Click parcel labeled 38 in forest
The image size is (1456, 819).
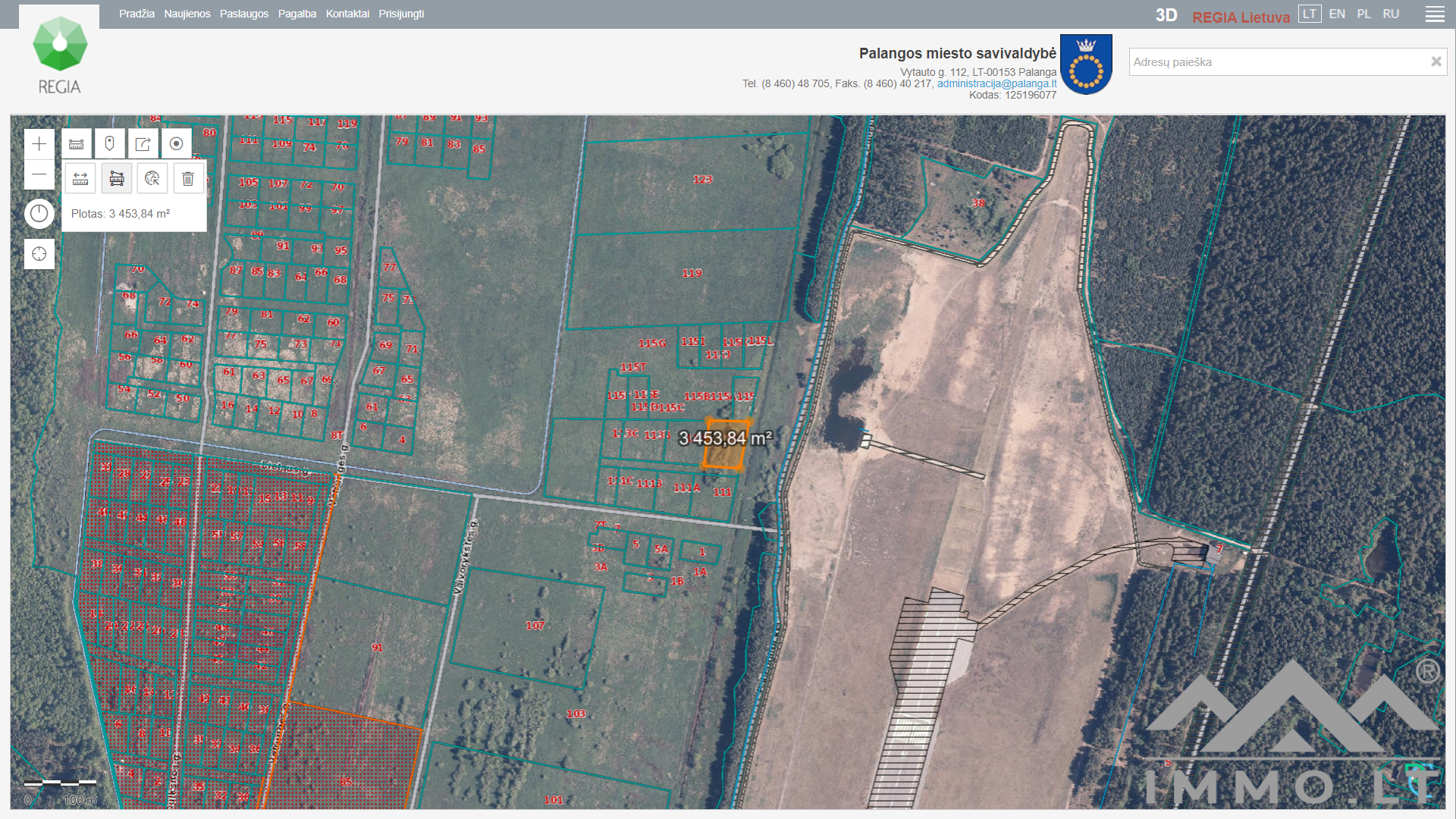point(978,202)
